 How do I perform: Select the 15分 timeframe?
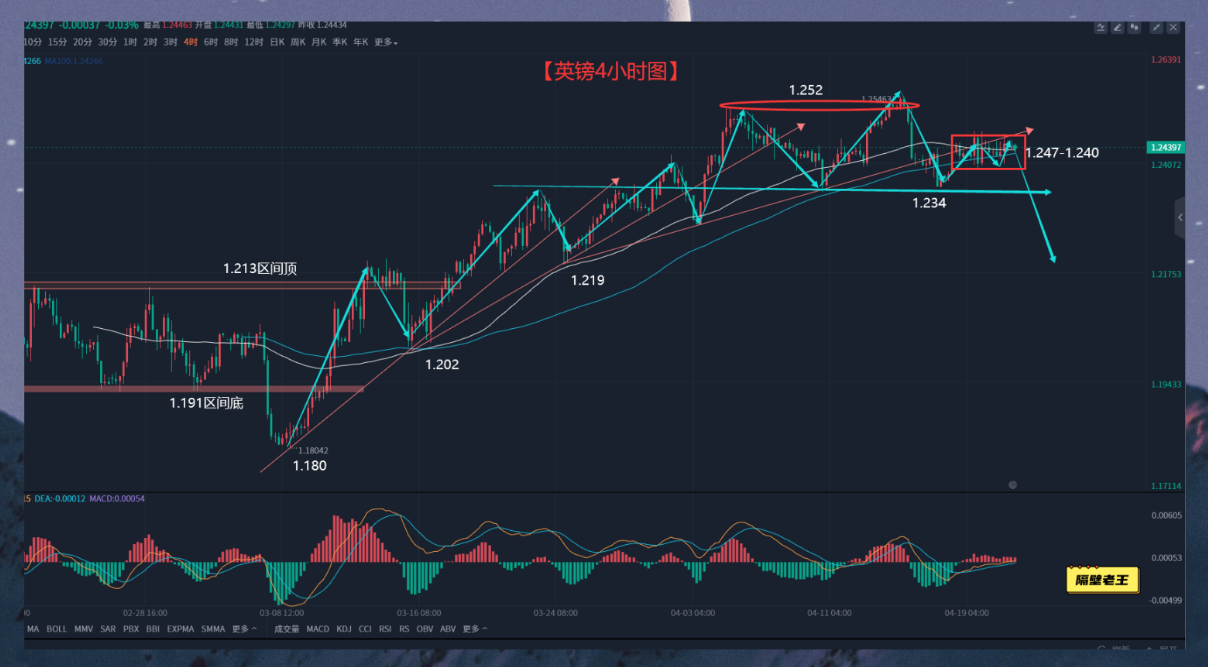(57, 43)
